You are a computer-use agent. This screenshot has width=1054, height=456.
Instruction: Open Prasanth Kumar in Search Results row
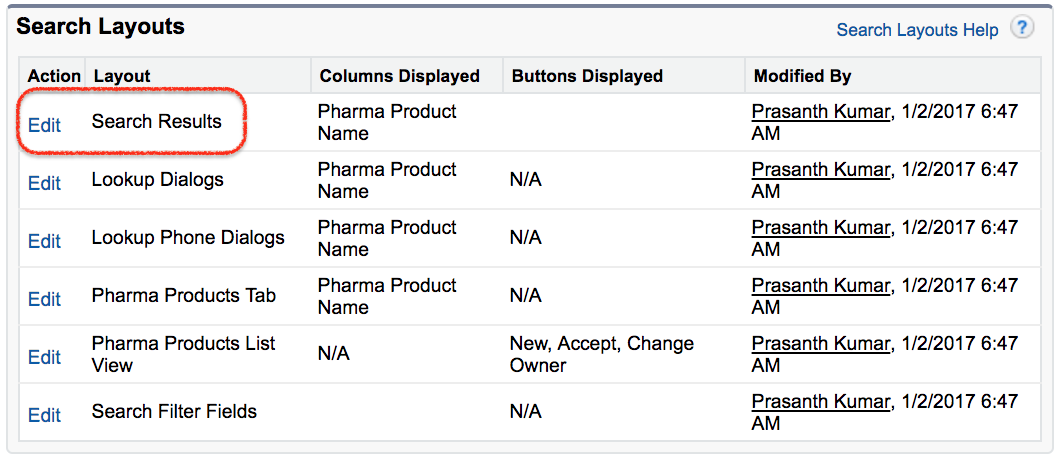click(x=821, y=111)
